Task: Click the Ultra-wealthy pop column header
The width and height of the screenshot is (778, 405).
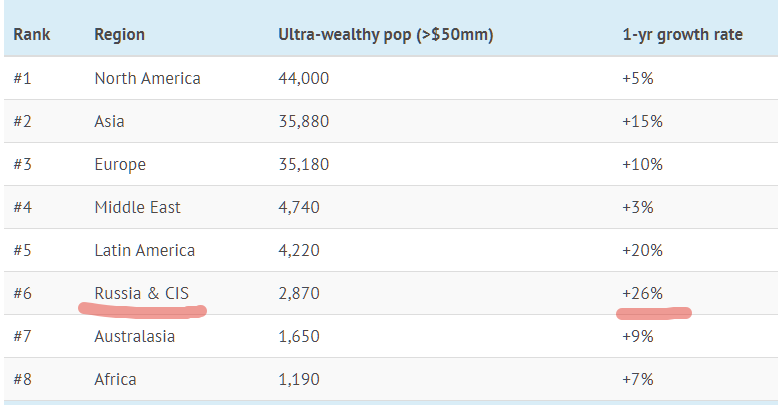Action: click(x=386, y=34)
